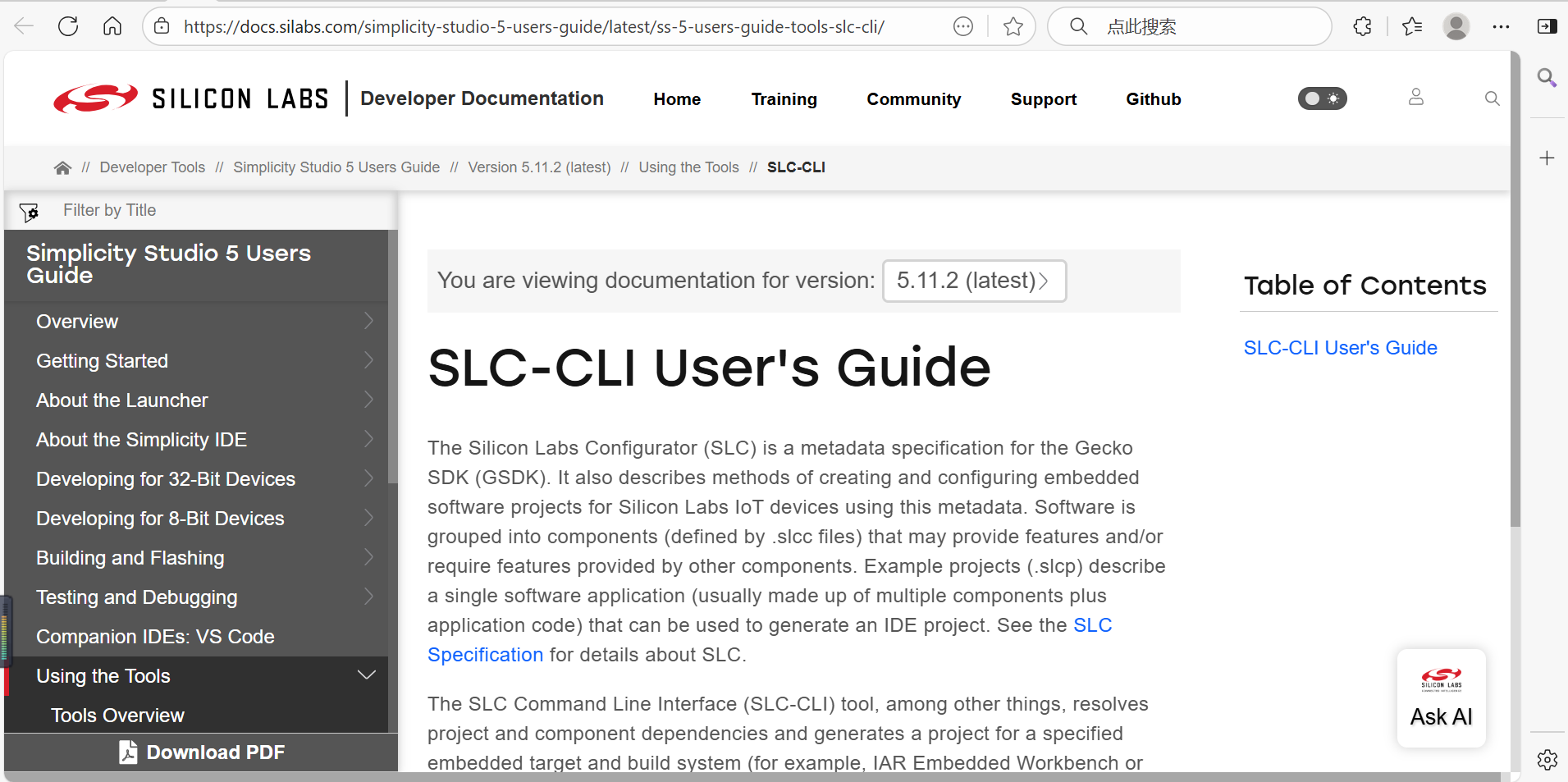
Task: Open the Ask AI assistant button
Action: coord(1441,698)
